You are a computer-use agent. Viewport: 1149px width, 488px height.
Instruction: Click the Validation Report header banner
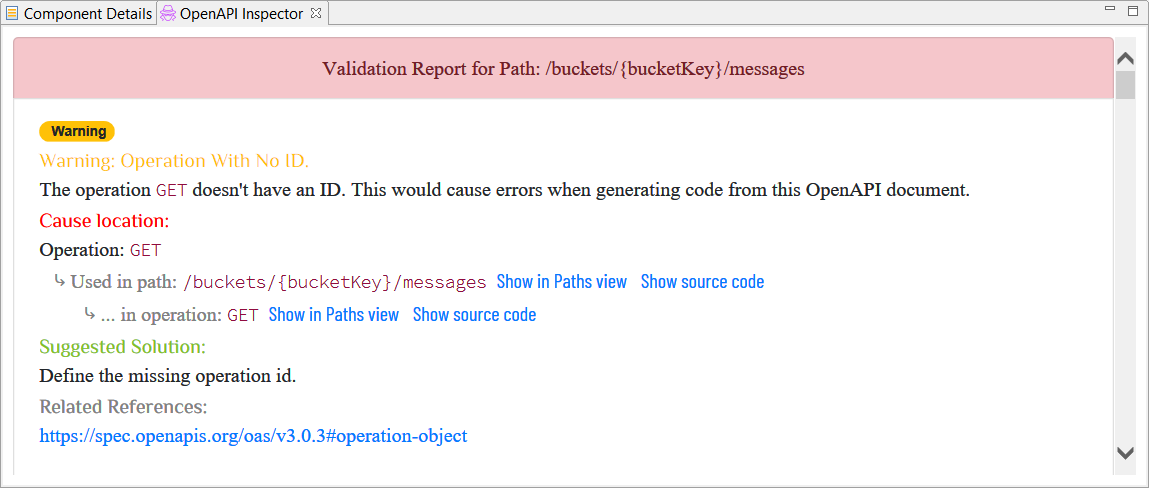tap(563, 68)
